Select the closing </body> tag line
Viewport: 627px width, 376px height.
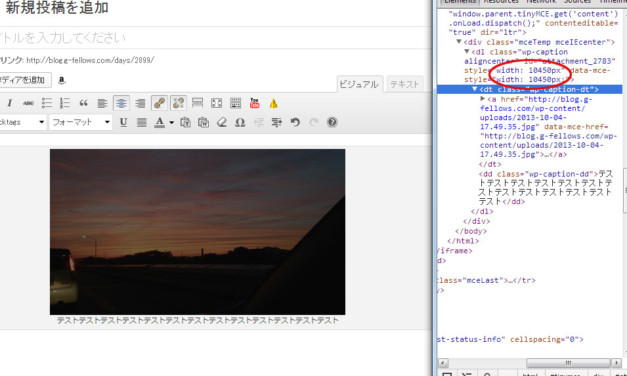click(x=471, y=231)
